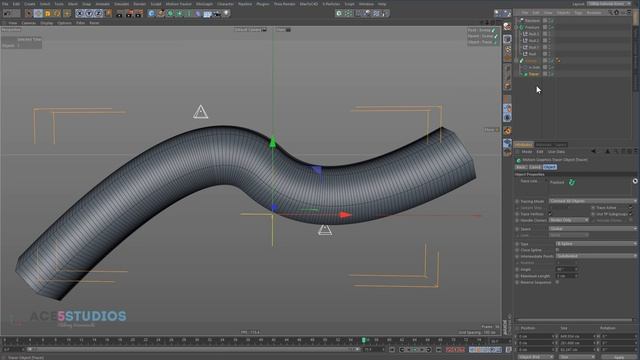Click Attribute Manager back arrow icon
Image resolution: width=640 pixels, height=360 pixels.
(x=593, y=151)
